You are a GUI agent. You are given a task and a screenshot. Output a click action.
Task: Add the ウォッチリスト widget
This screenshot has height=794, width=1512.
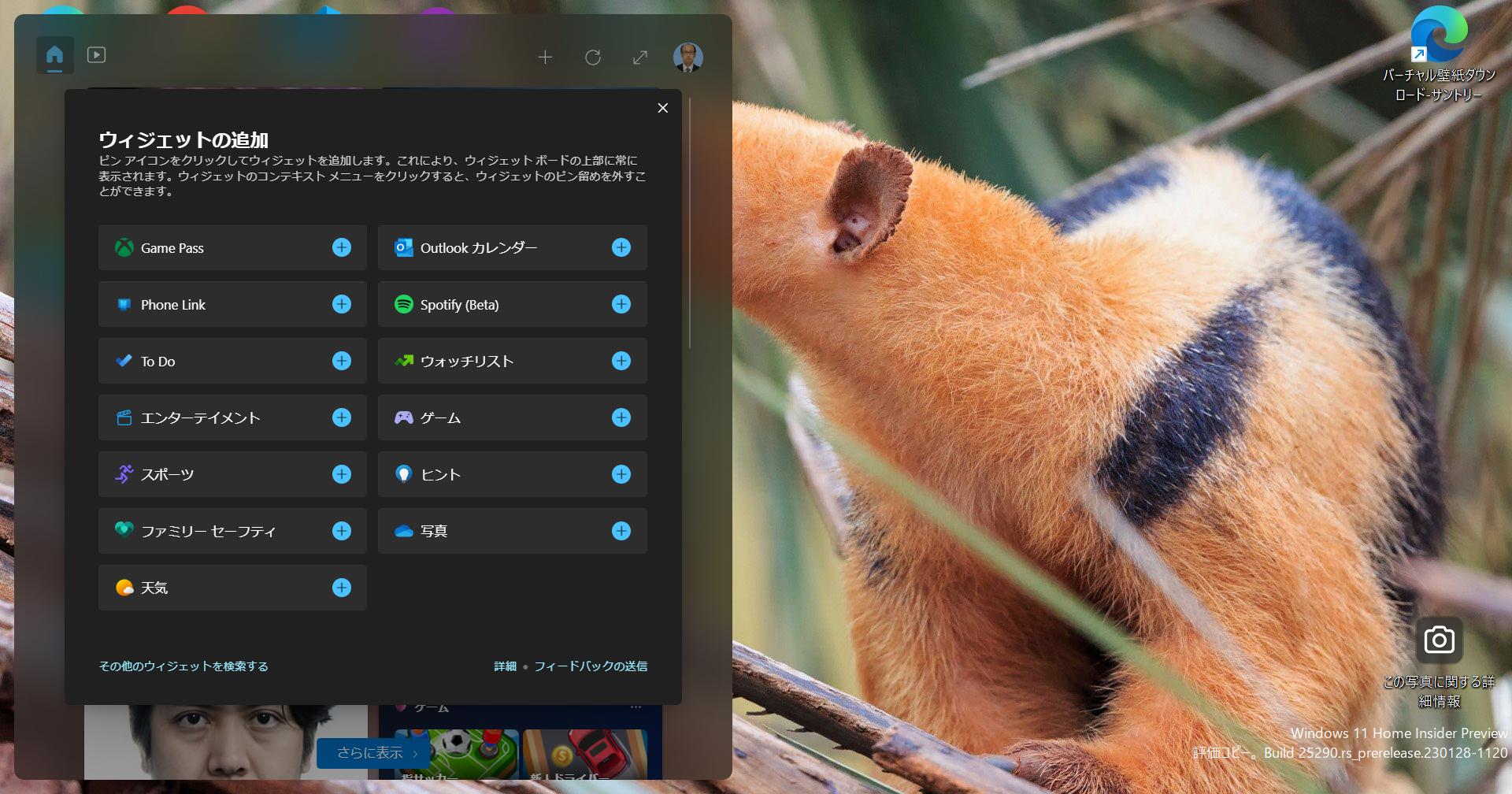click(x=621, y=361)
